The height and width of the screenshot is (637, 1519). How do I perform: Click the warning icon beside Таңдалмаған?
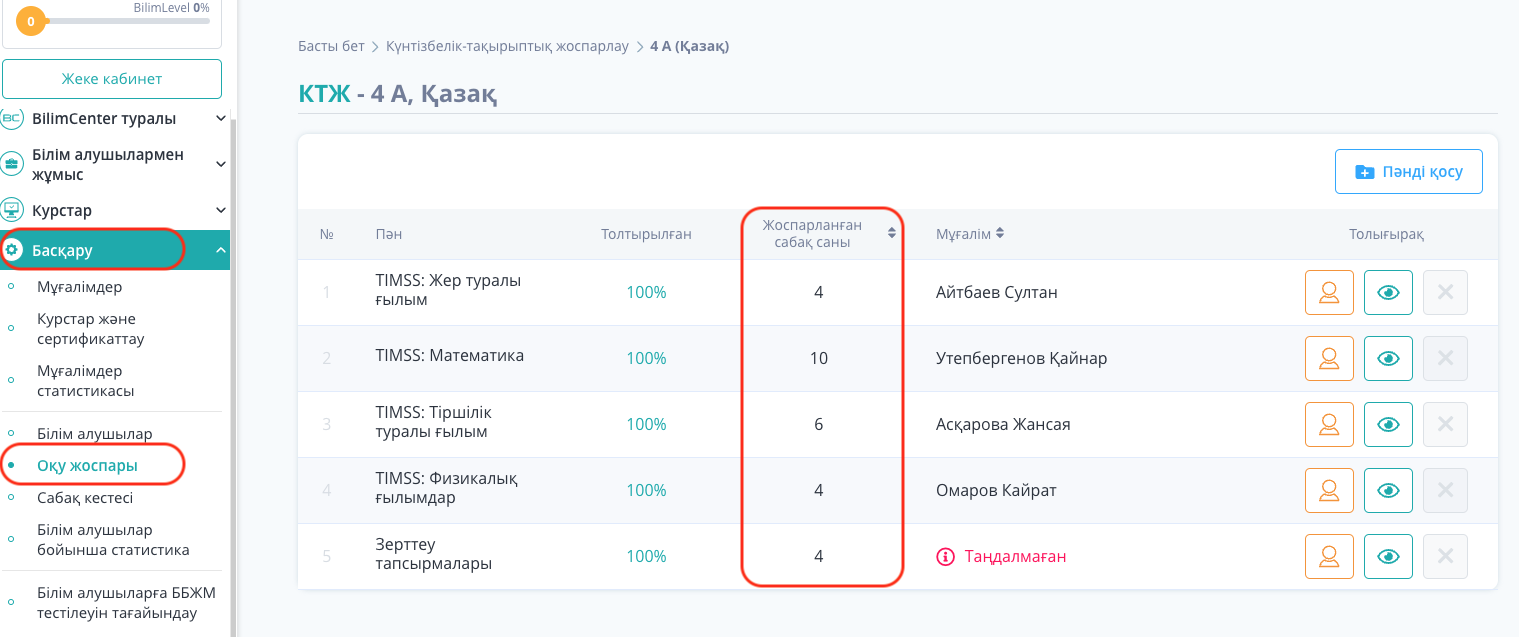point(945,556)
